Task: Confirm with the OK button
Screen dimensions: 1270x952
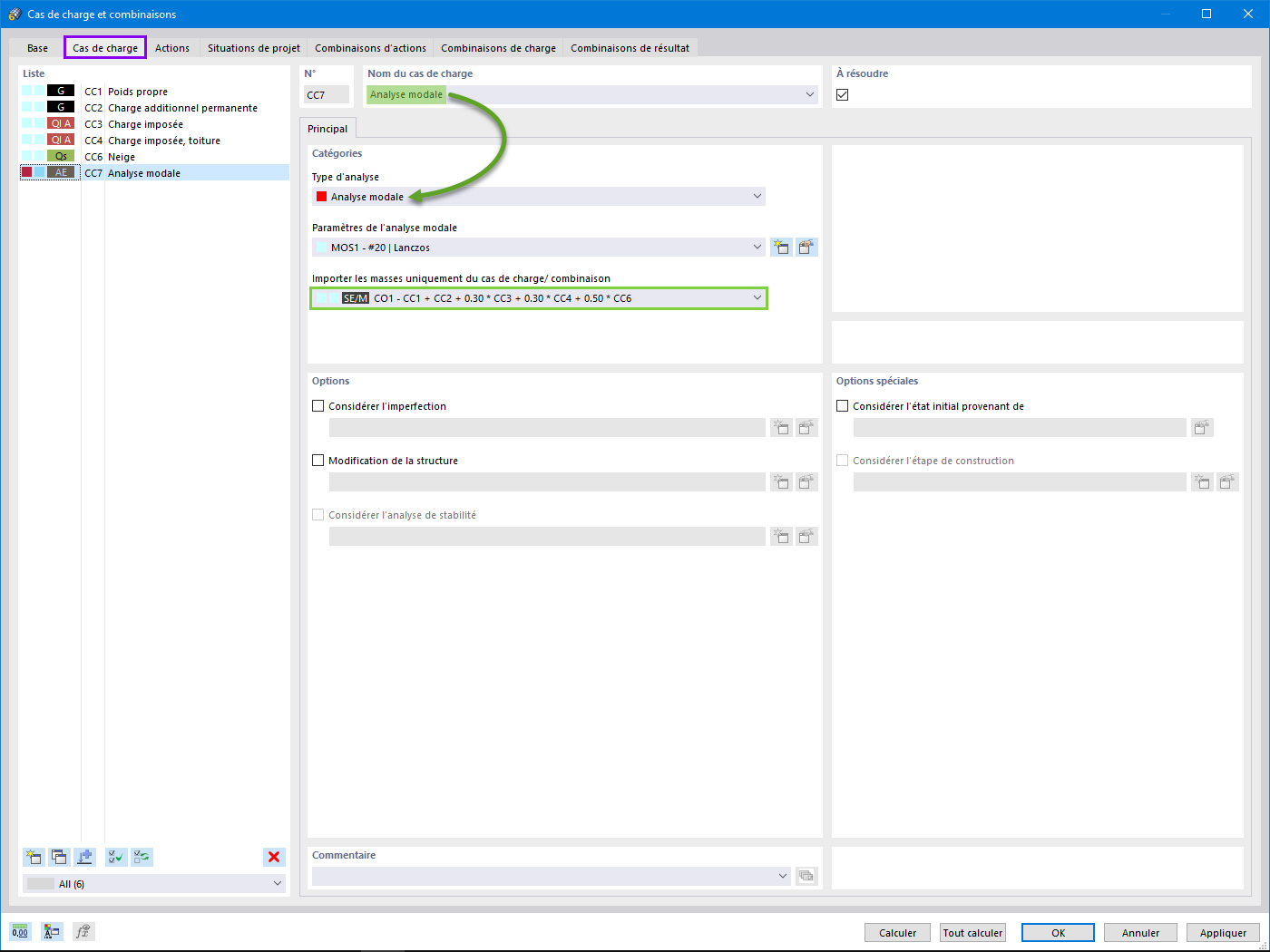Action: click(1059, 933)
